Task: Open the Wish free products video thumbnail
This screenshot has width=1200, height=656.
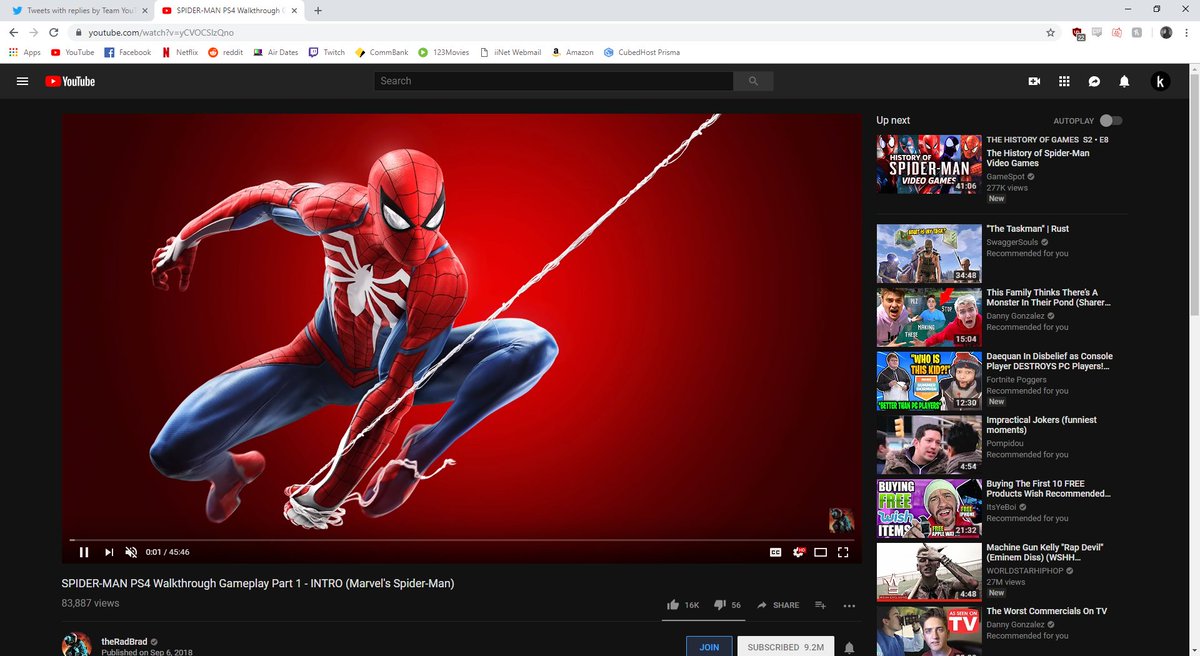Action: point(929,508)
